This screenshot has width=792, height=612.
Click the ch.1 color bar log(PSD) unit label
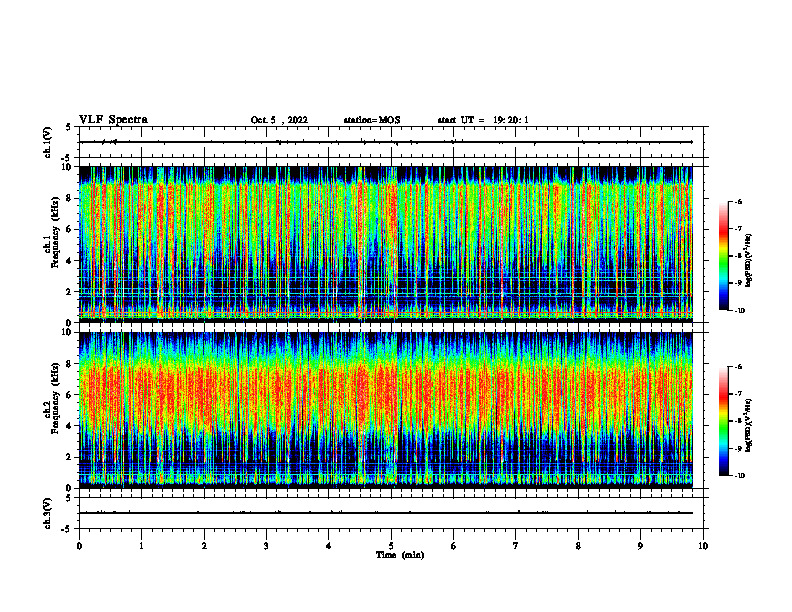(749, 260)
